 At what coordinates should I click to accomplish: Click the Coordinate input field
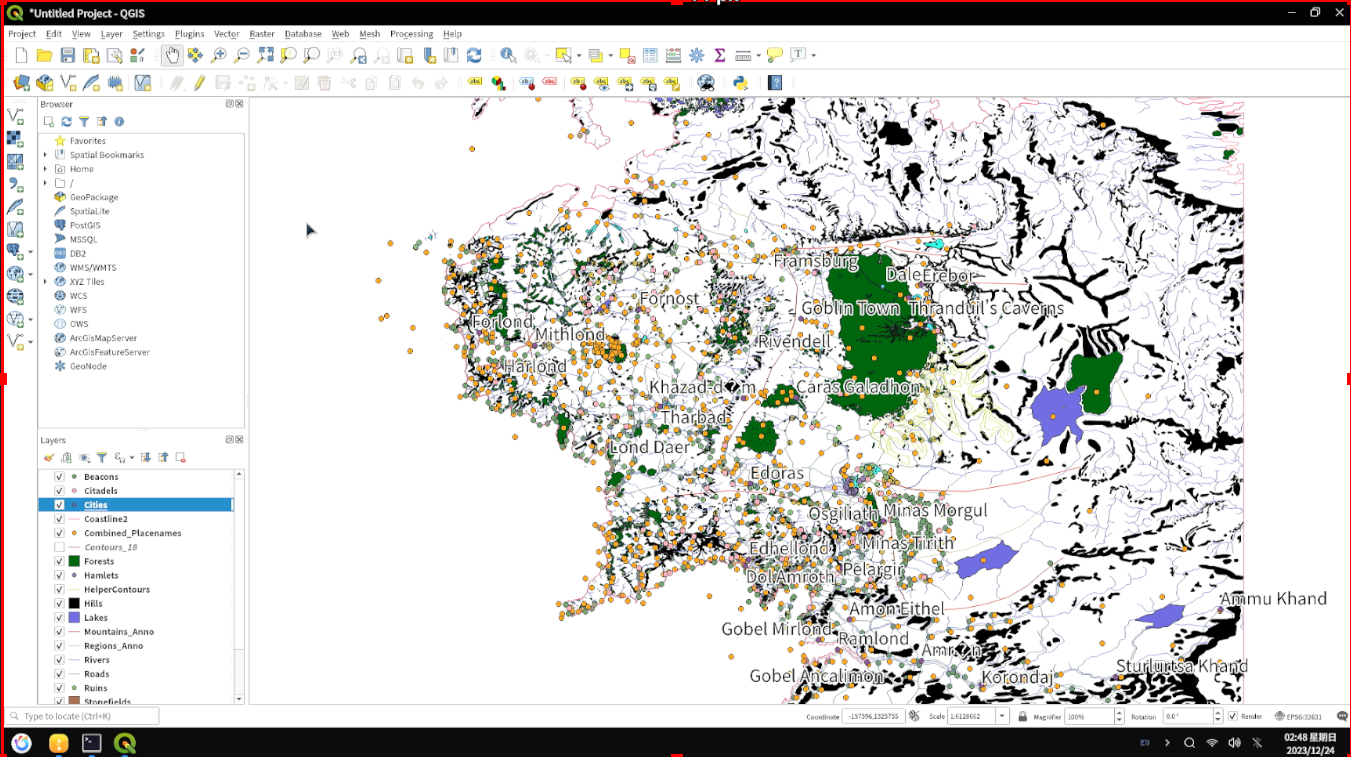click(x=875, y=716)
